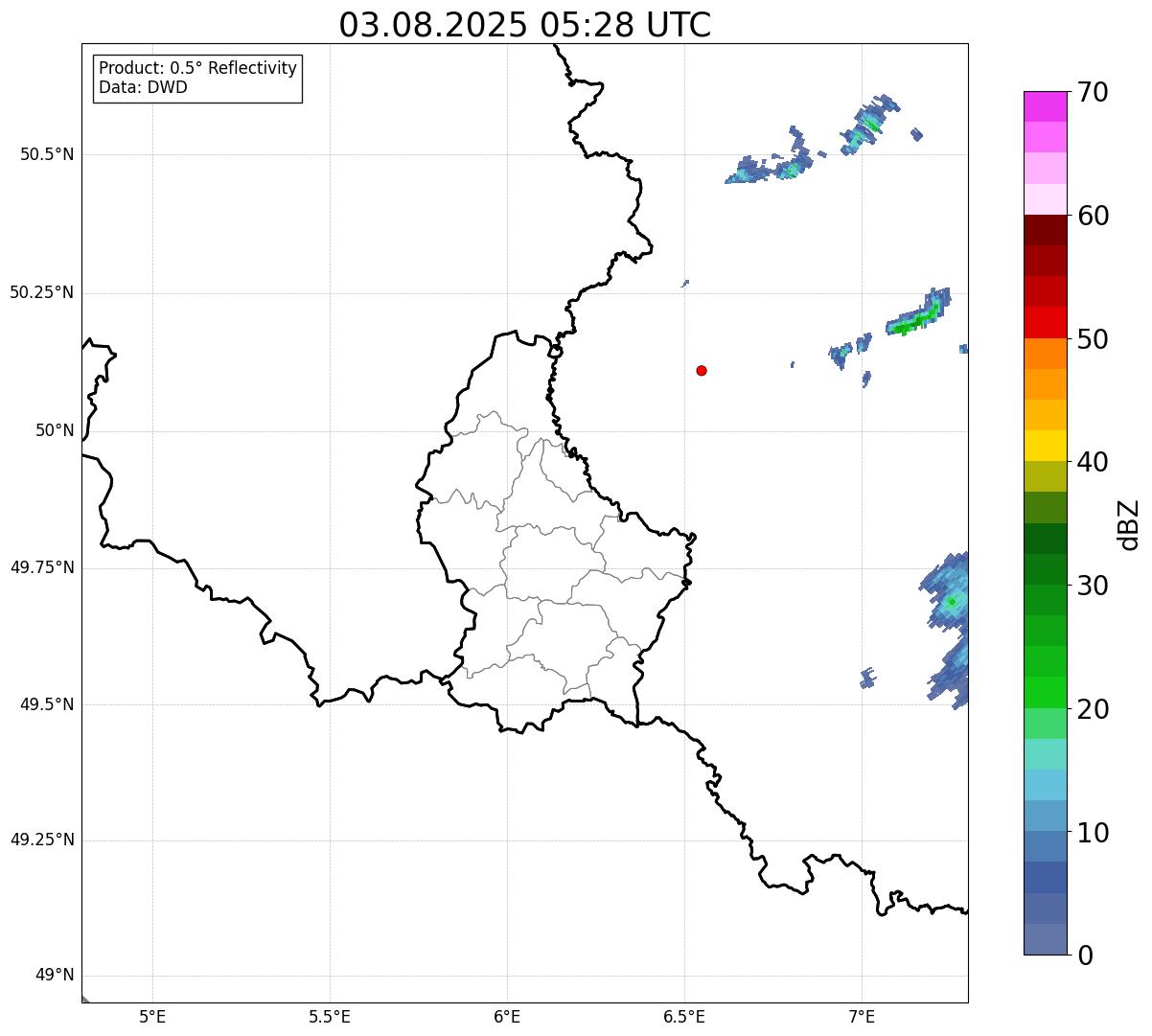
Task: Click the orange colorbar segment just below 50
Action: click(1044, 354)
